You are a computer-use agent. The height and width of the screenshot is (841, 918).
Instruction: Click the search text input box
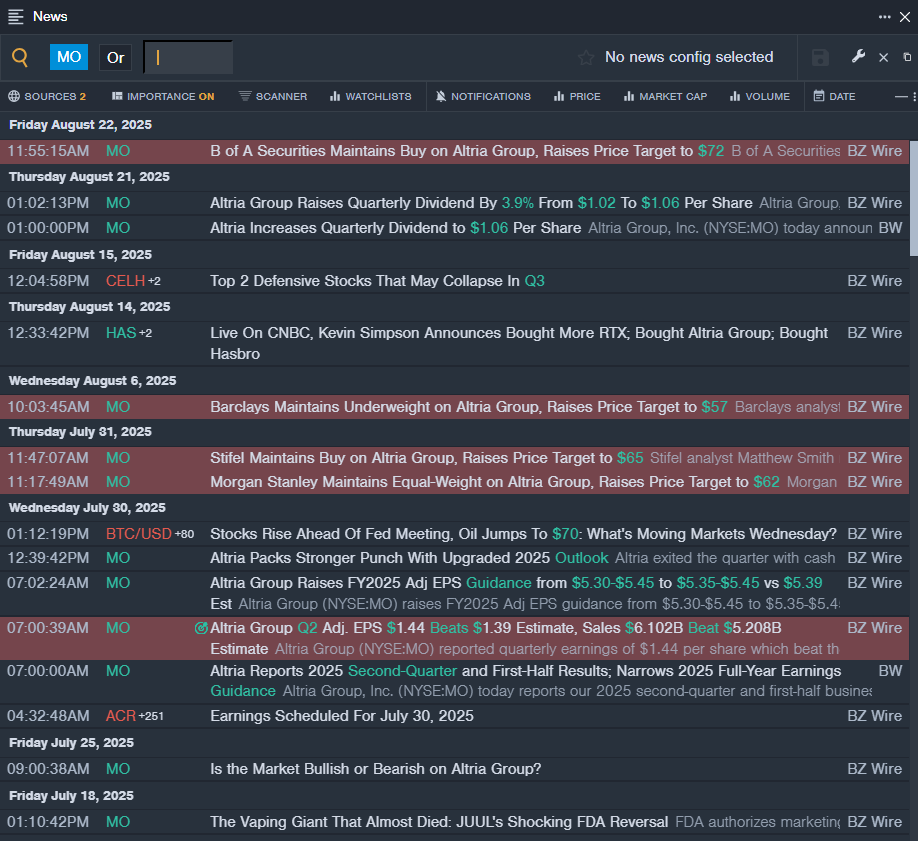[x=189, y=57]
